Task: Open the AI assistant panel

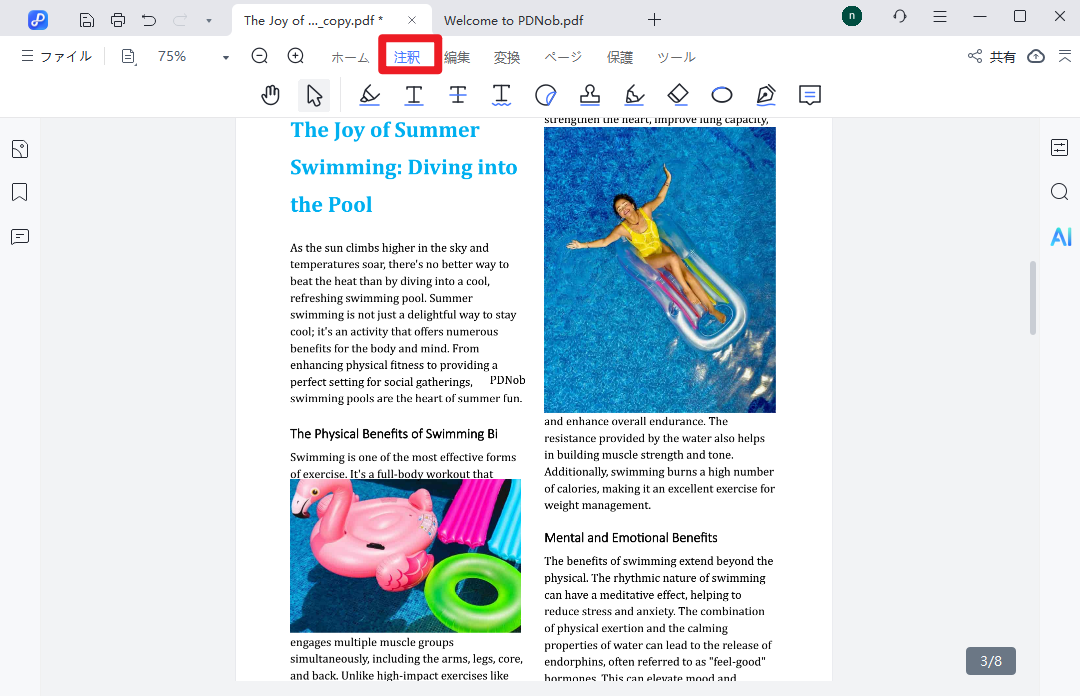Action: (x=1060, y=237)
